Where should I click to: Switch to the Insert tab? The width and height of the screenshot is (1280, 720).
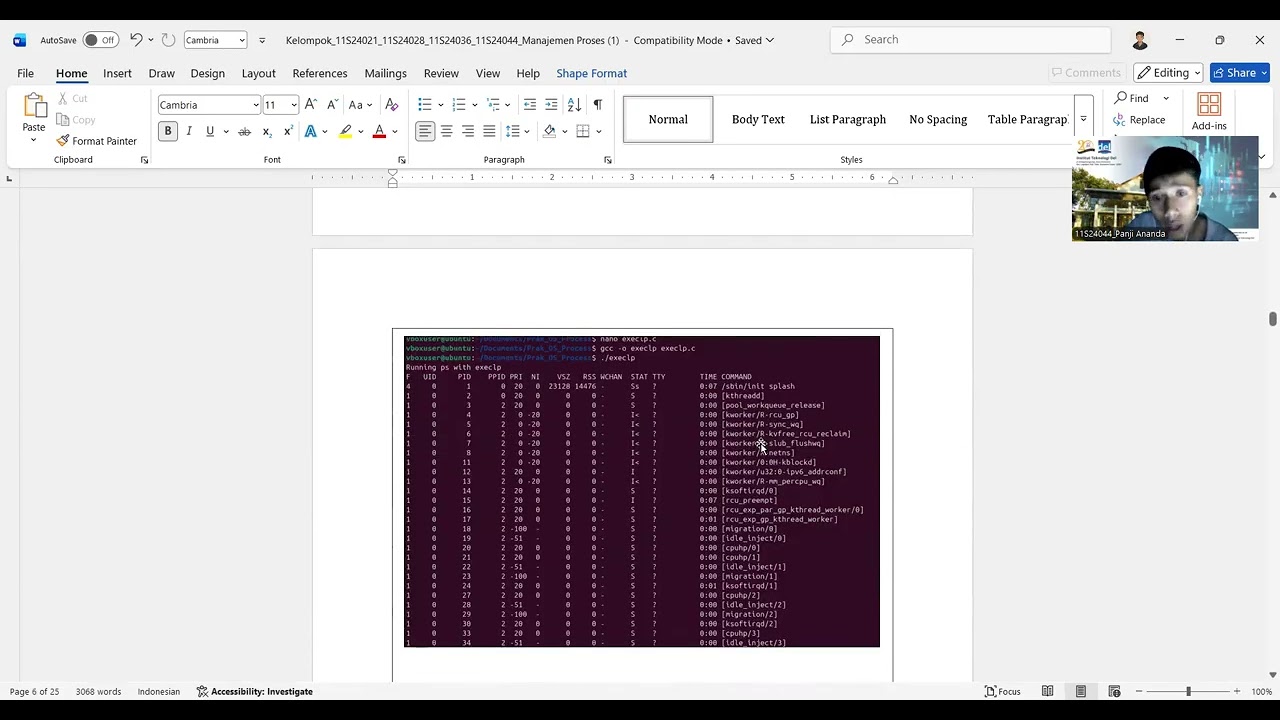[x=117, y=73]
